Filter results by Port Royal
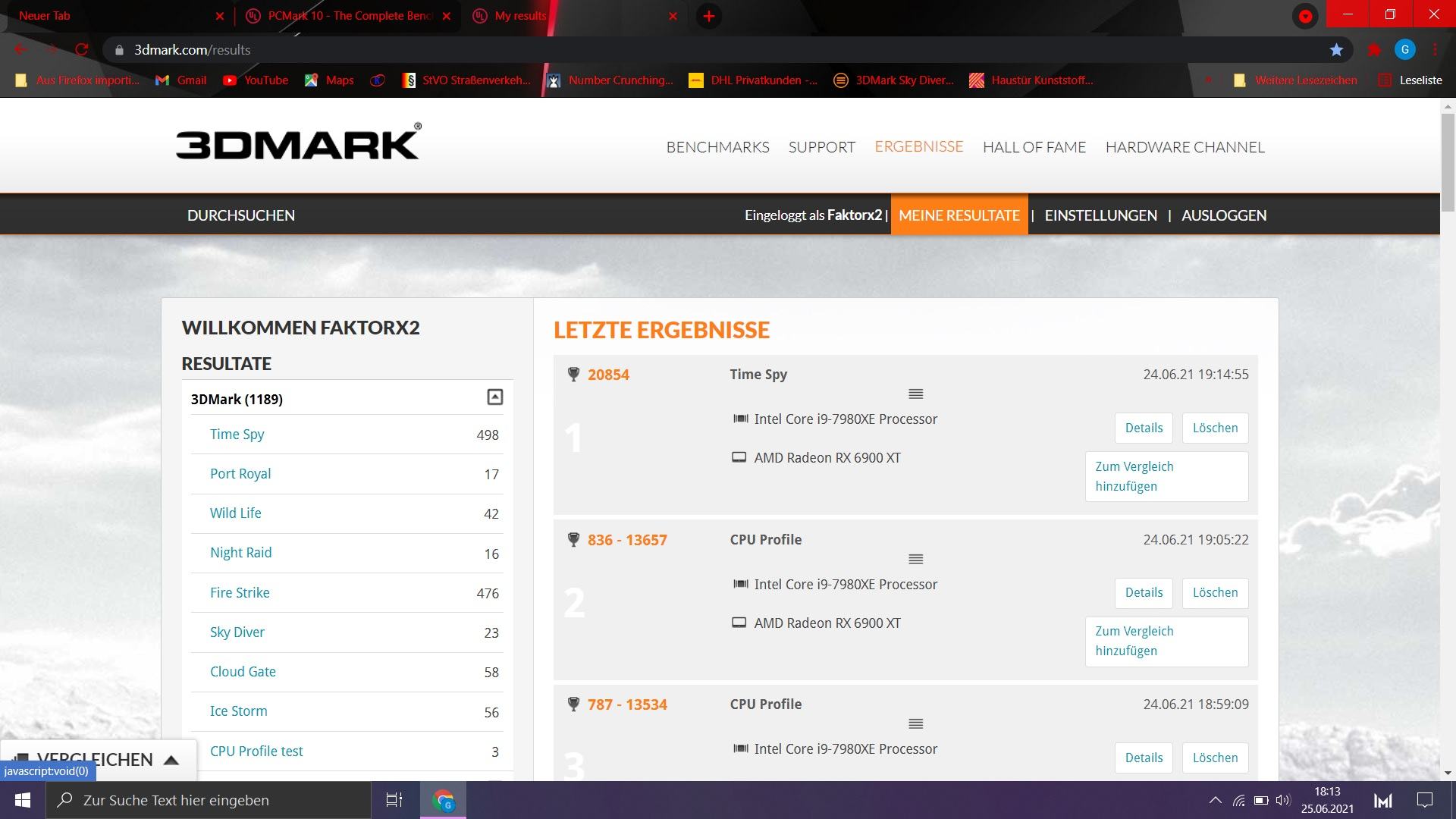This screenshot has width=1456, height=819. pyautogui.click(x=240, y=474)
